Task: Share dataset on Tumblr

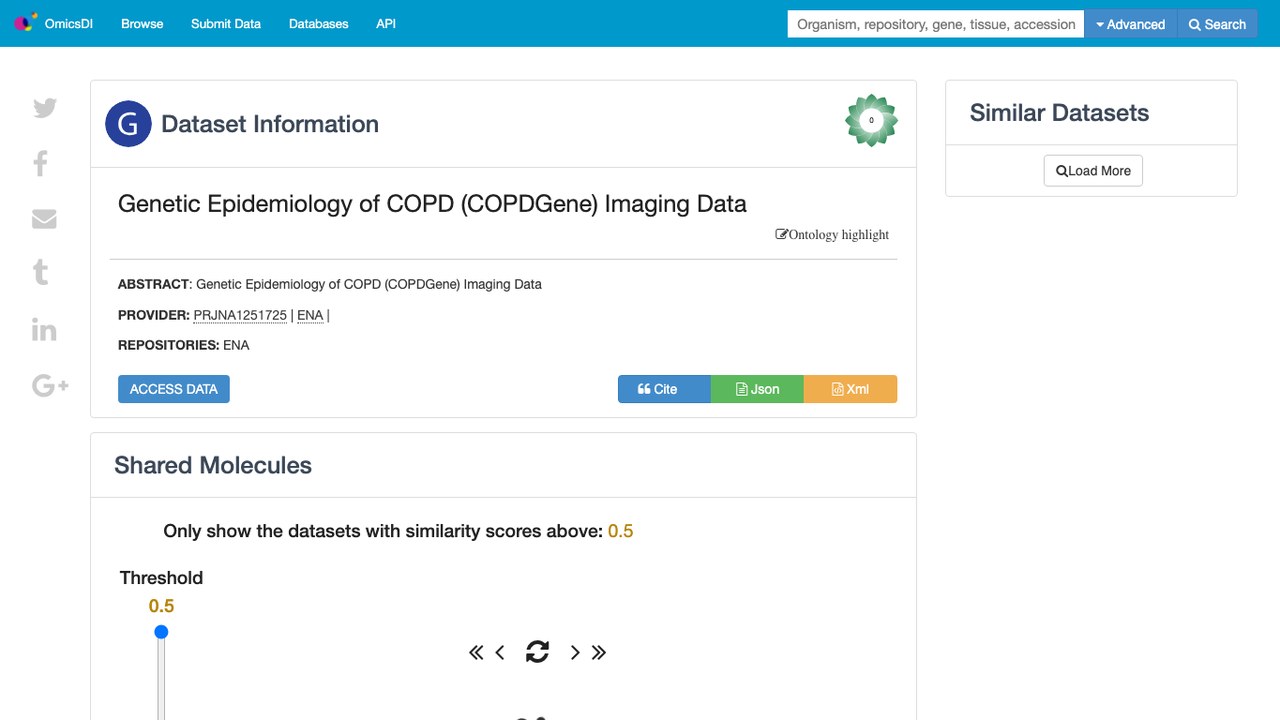Action: coord(41,272)
